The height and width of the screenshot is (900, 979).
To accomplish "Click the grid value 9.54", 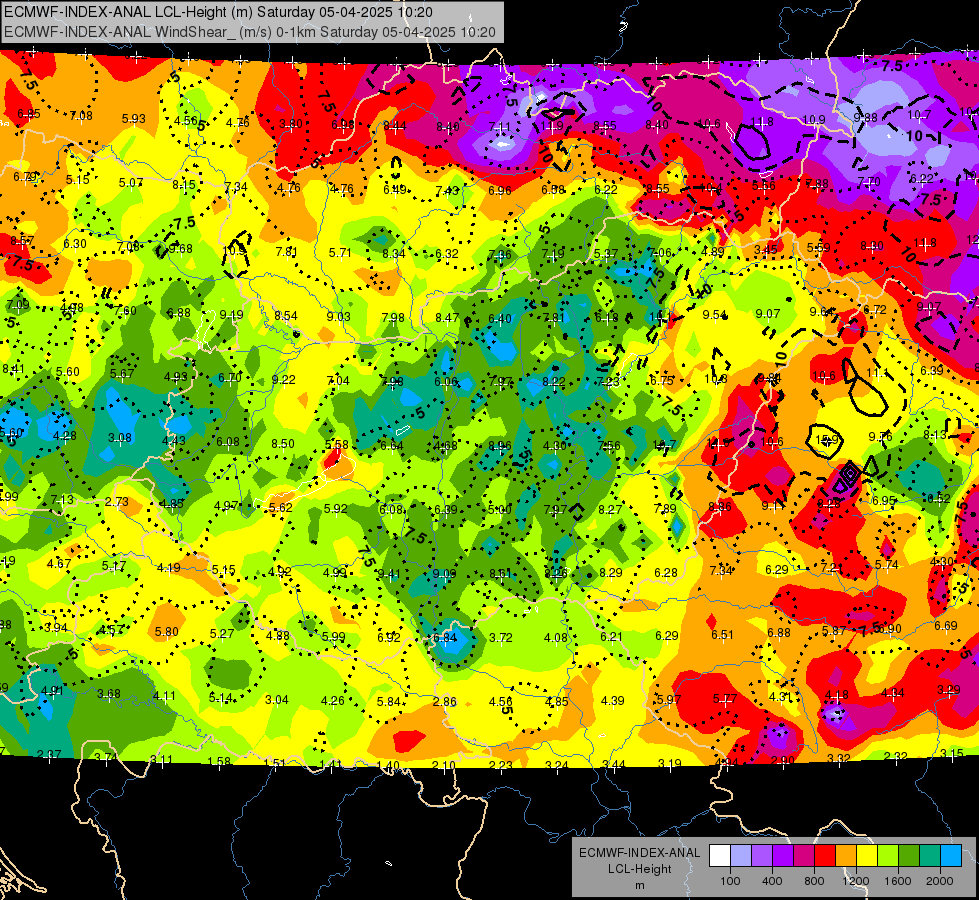I will click(x=714, y=315).
